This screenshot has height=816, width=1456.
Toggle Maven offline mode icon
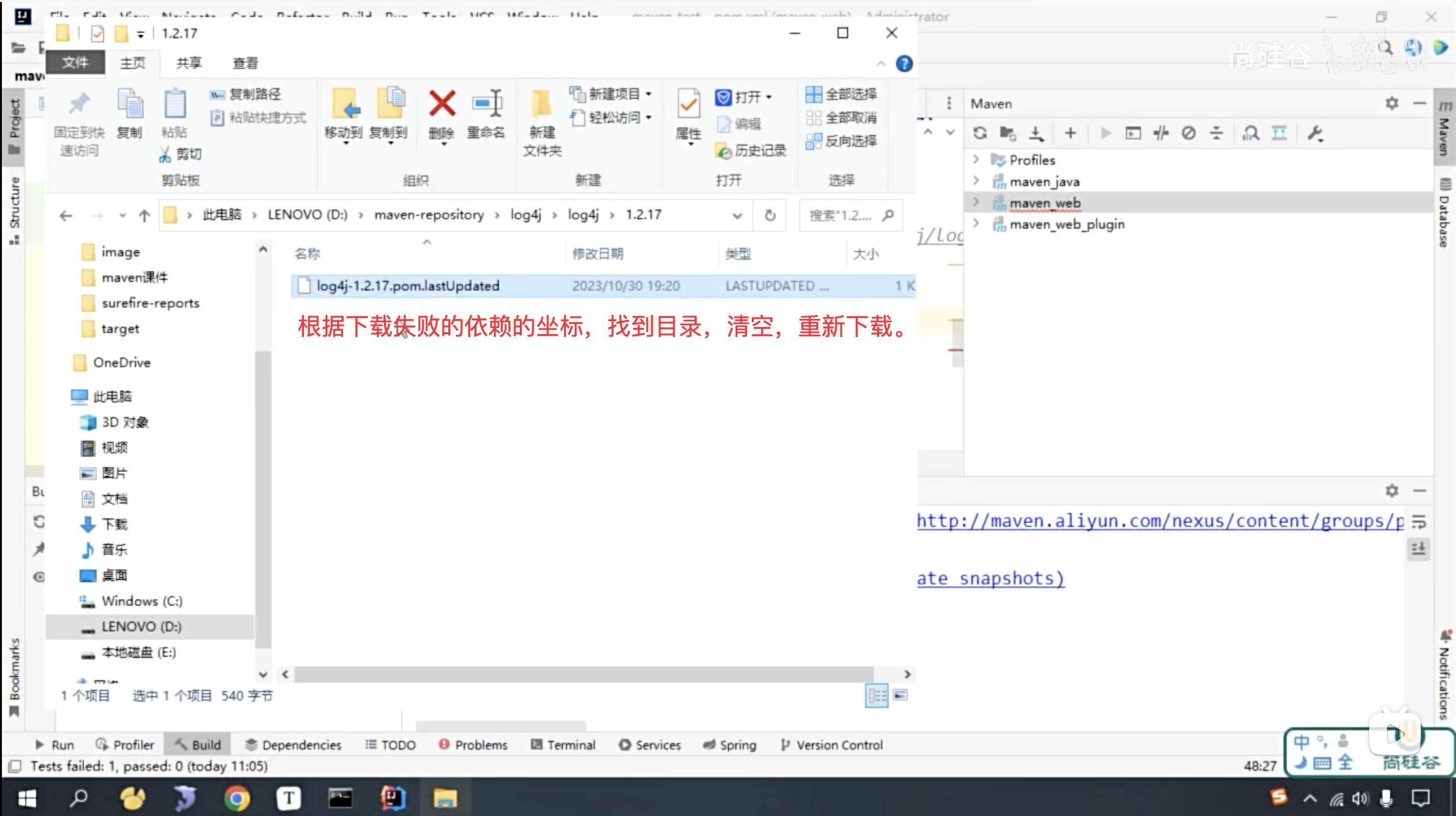(x=1161, y=133)
